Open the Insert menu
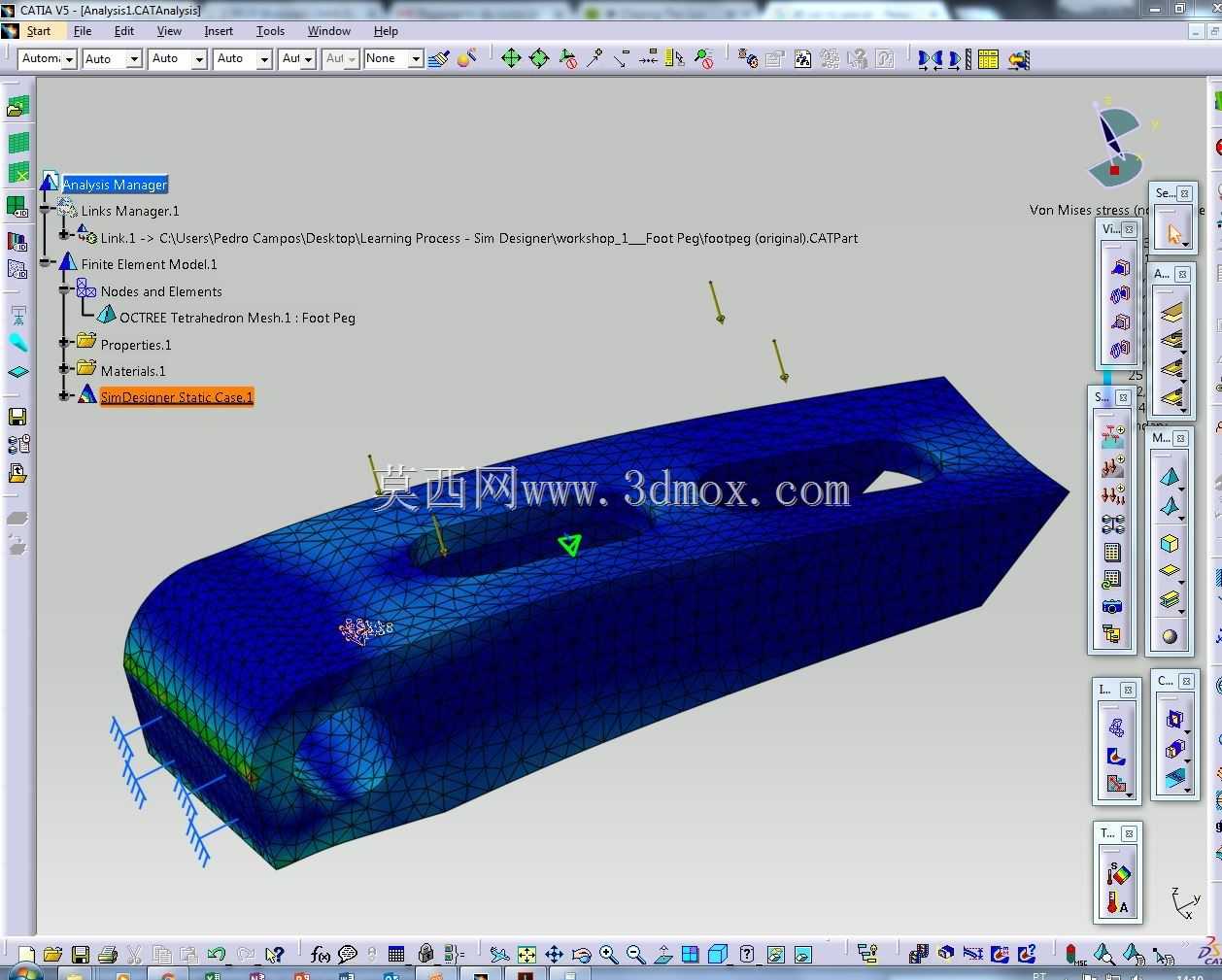Screen dimensions: 1222x980 (x=219, y=31)
